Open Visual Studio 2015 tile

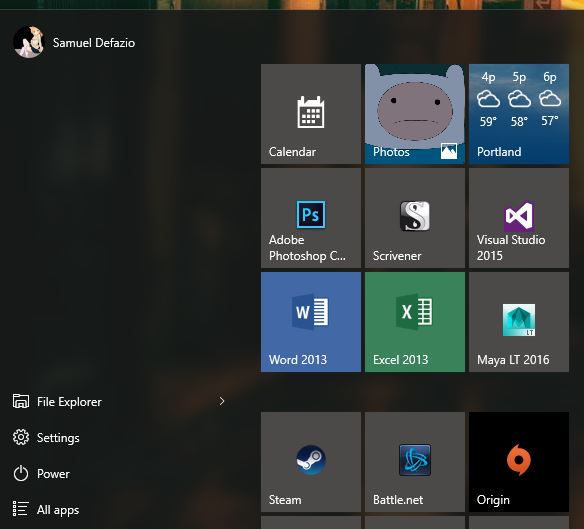pyautogui.click(x=519, y=218)
